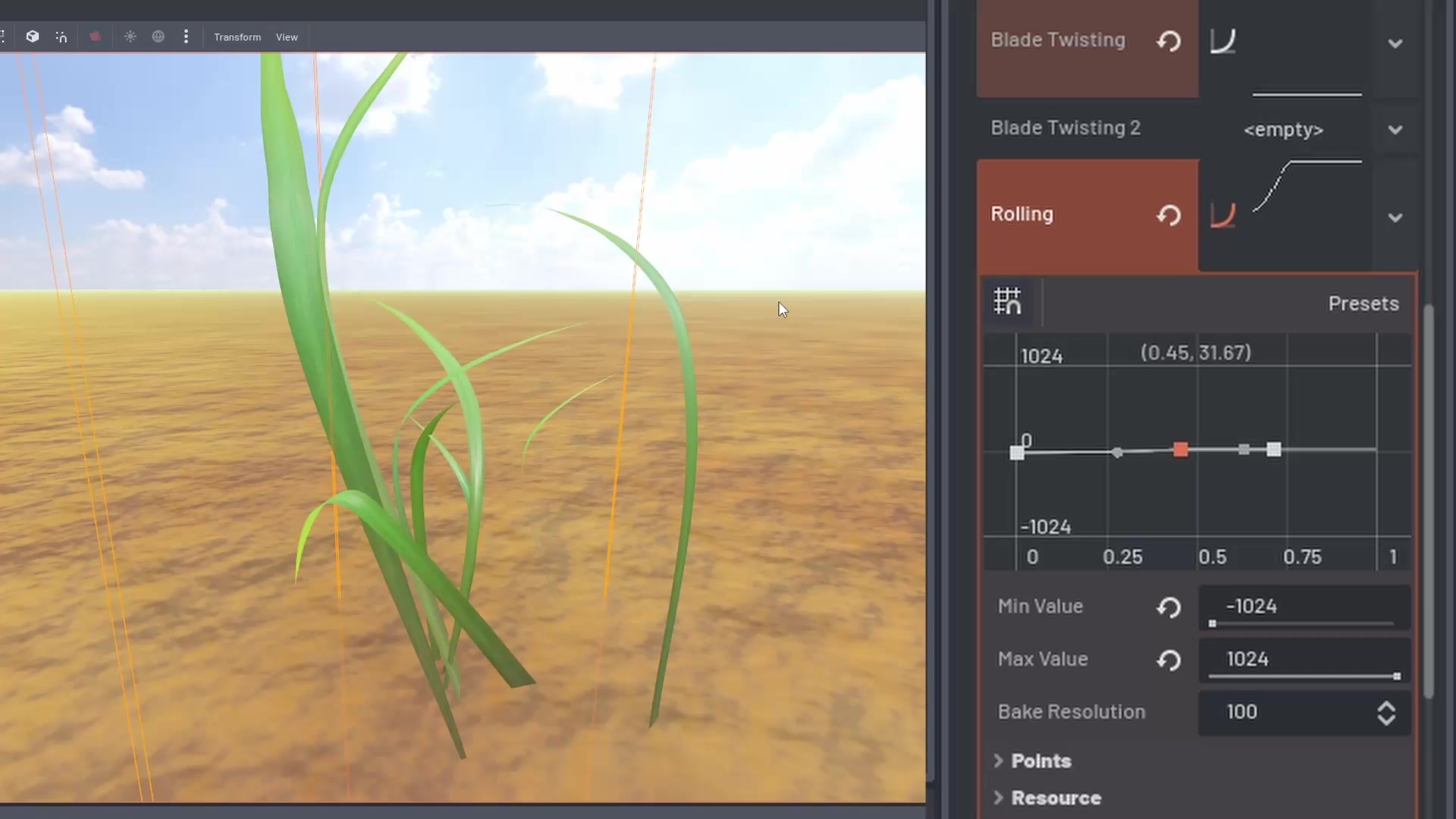Reset the Rolling property

click(1169, 215)
